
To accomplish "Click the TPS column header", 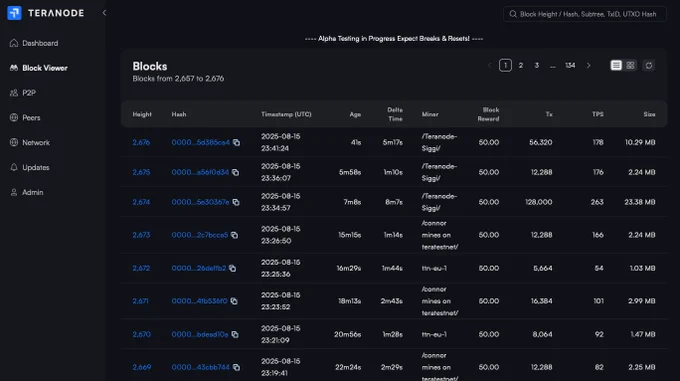I will [598, 114].
